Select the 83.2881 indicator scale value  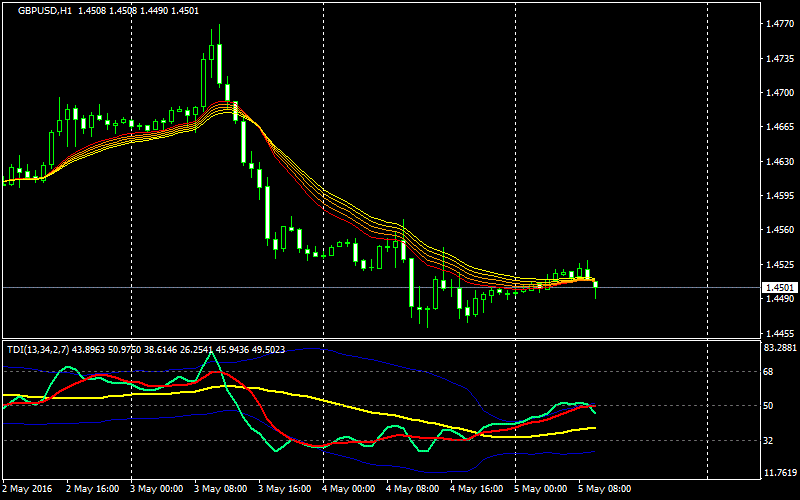tap(780, 348)
